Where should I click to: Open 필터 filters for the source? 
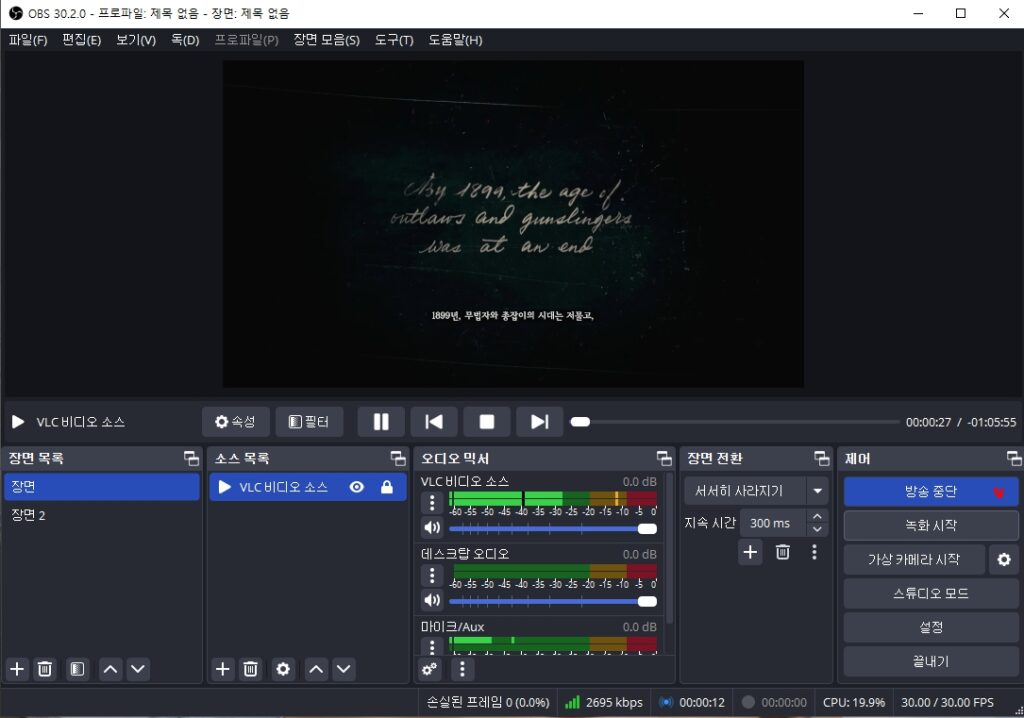pyautogui.click(x=309, y=422)
